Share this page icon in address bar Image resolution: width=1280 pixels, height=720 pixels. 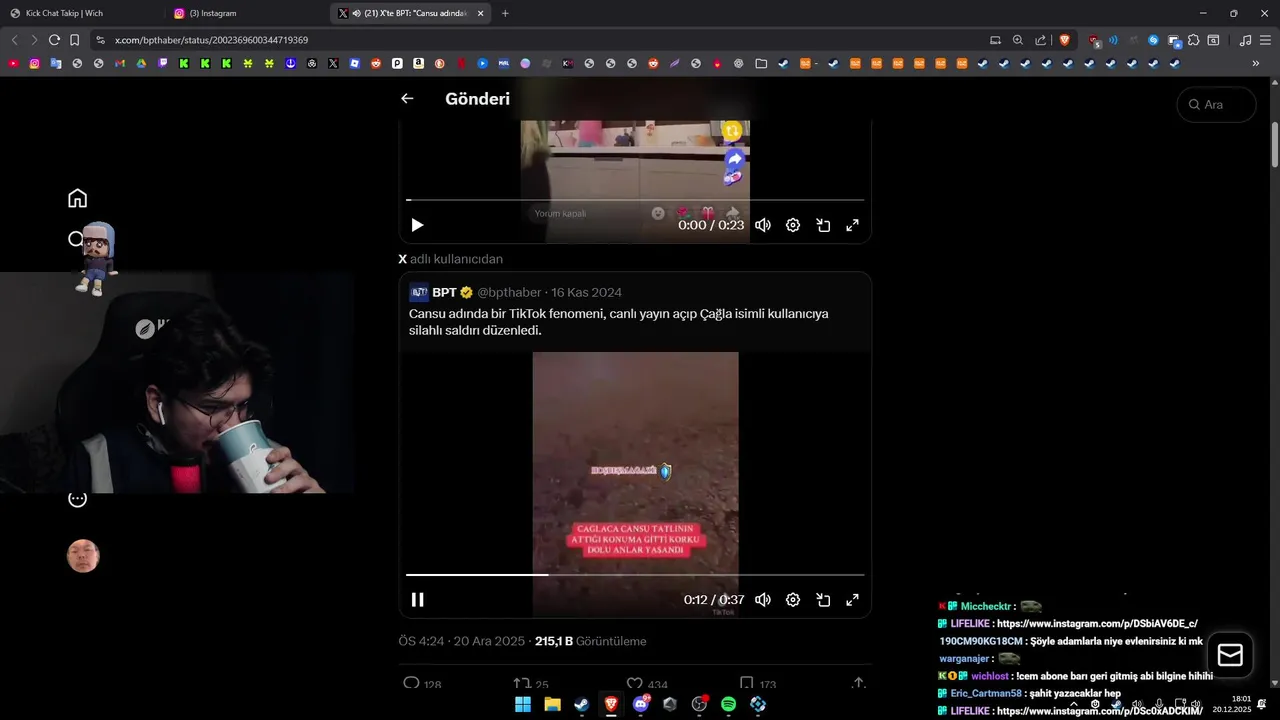pyautogui.click(x=1041, y=40)
